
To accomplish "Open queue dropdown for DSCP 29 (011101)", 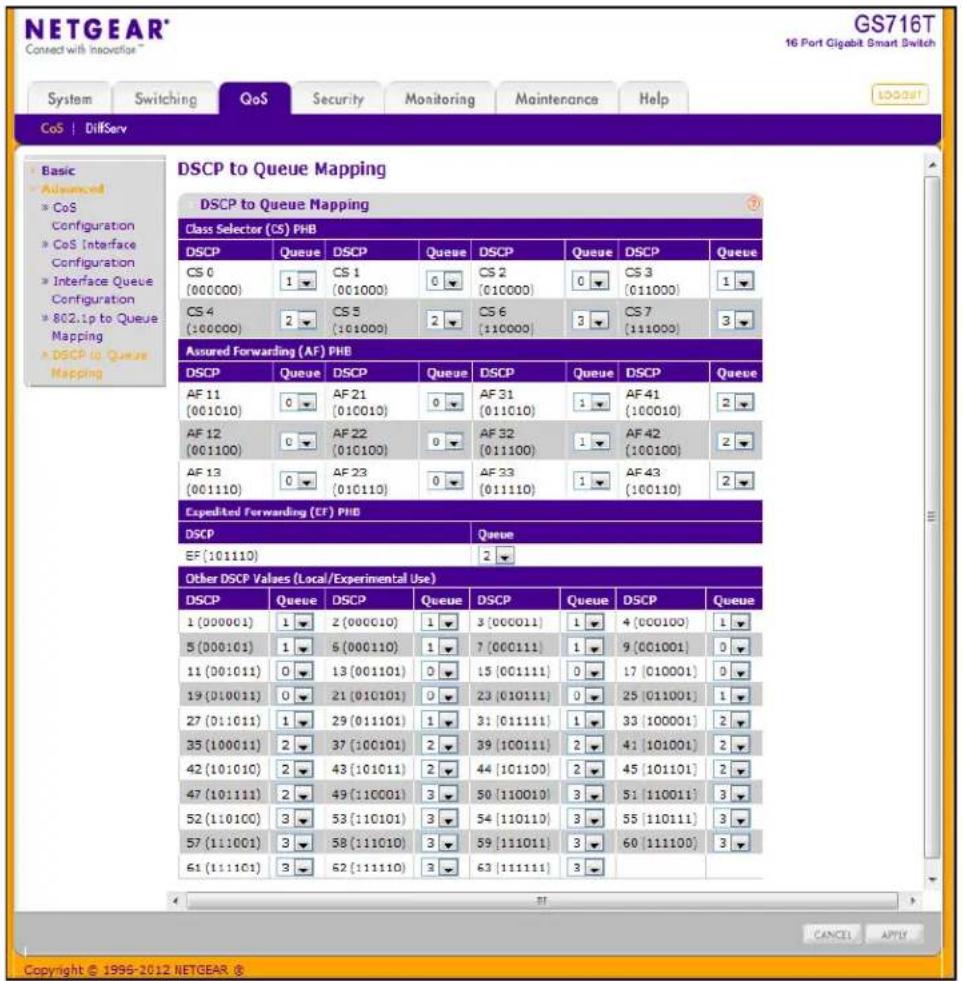I will pyautogui.click(x=440, y=720).
